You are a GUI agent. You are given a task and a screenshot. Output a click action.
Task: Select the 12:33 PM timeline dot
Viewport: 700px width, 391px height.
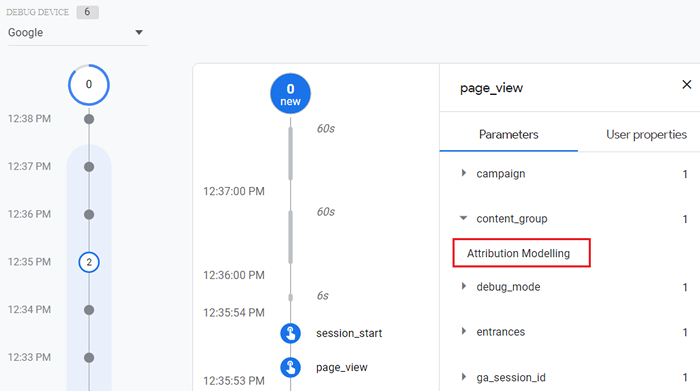click(x=89, y=358)
